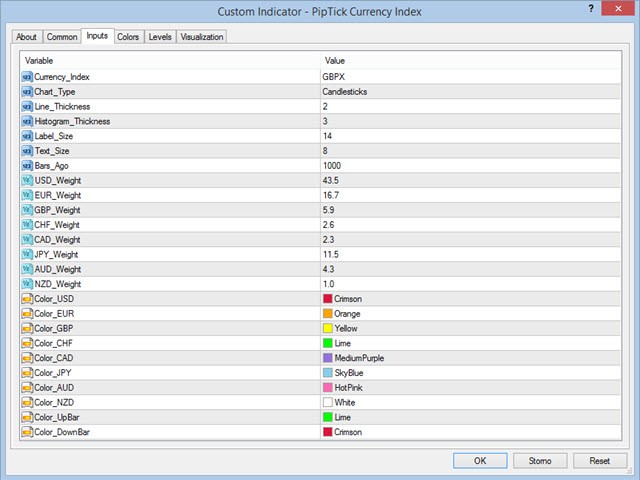The image size is (640, 480).
Task: Click the Reset button
Action: click(600, 461)
